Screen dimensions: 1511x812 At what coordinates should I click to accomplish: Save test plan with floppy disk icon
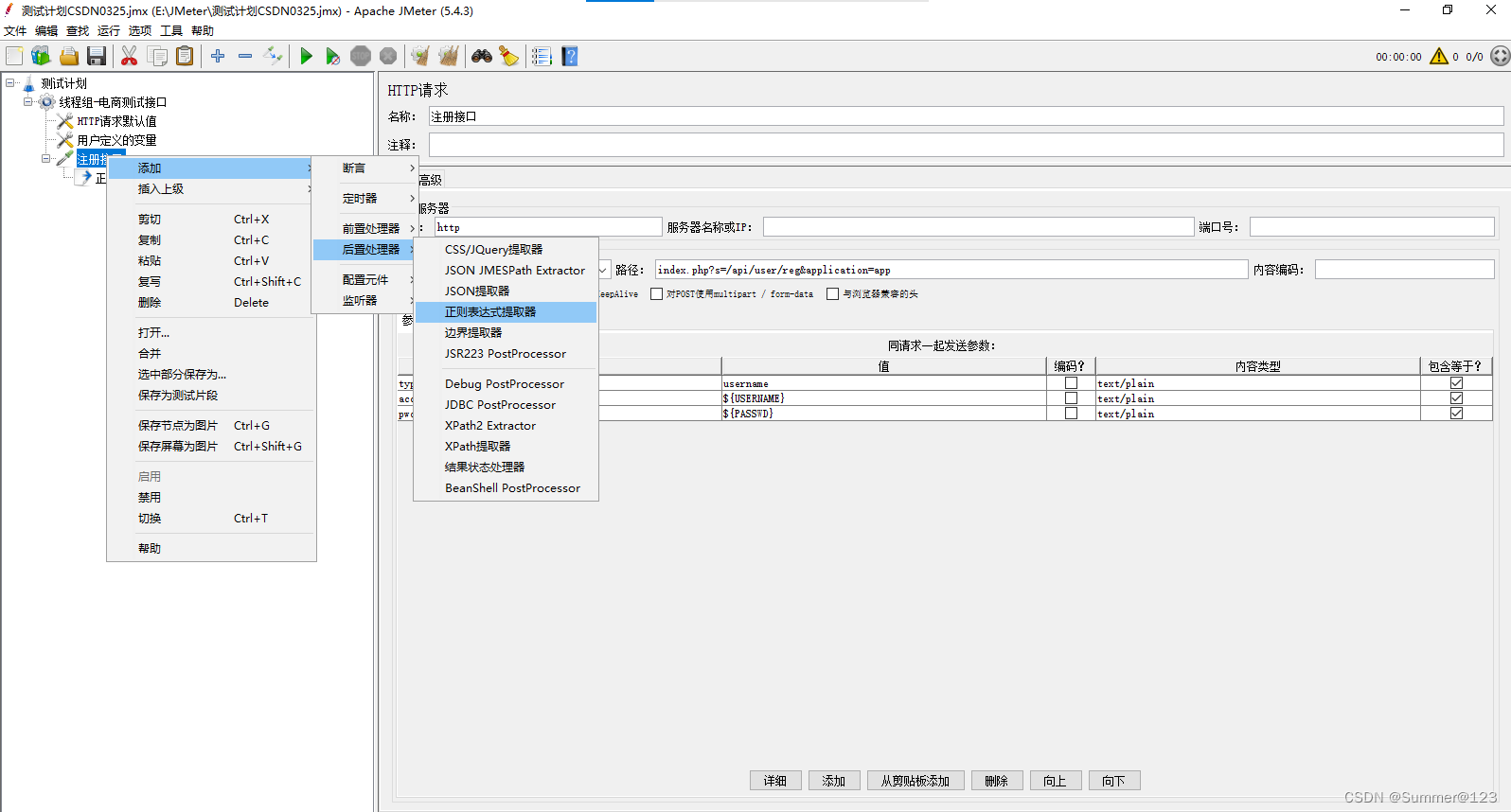click(x=97, y=57)
